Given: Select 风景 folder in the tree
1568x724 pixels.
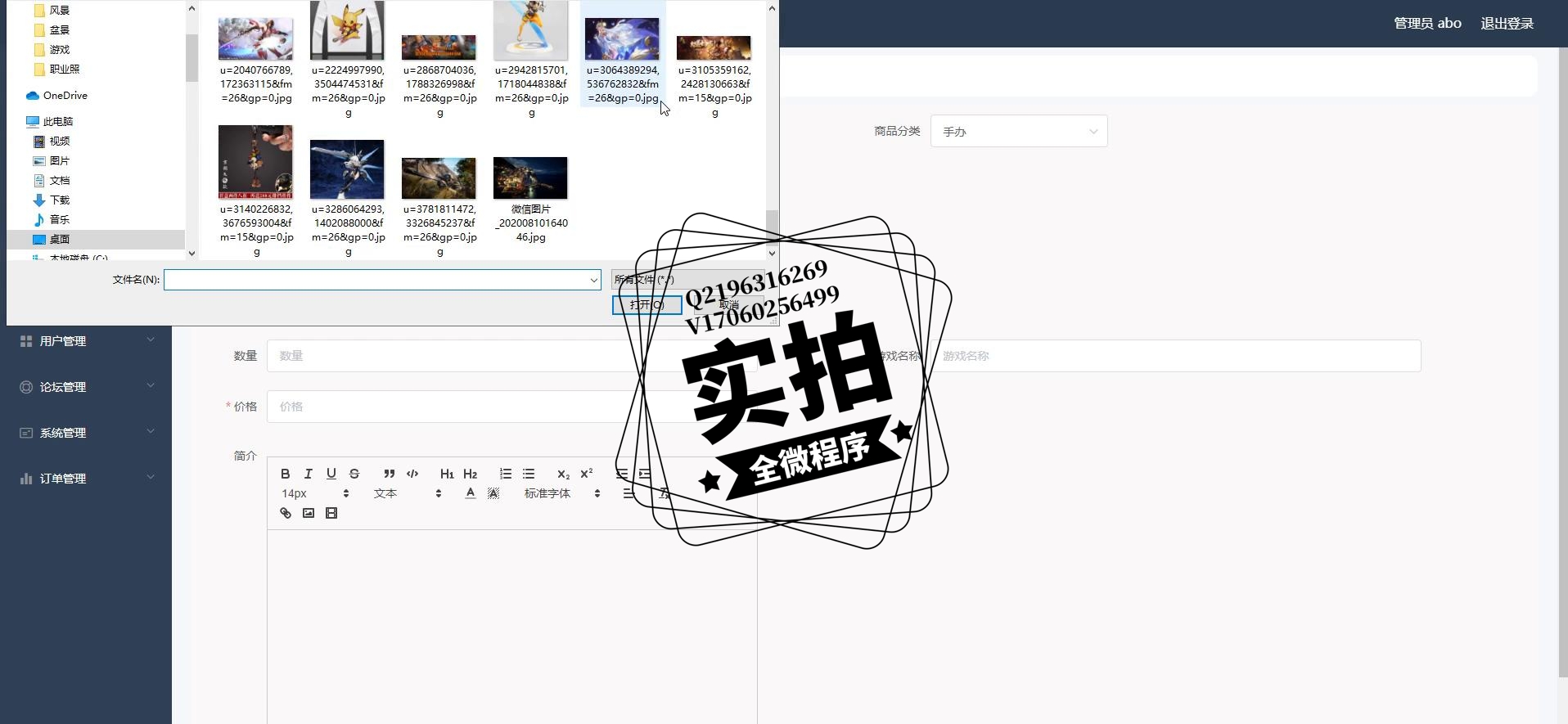Looking at the screenshot, I should tap(52, 10).
